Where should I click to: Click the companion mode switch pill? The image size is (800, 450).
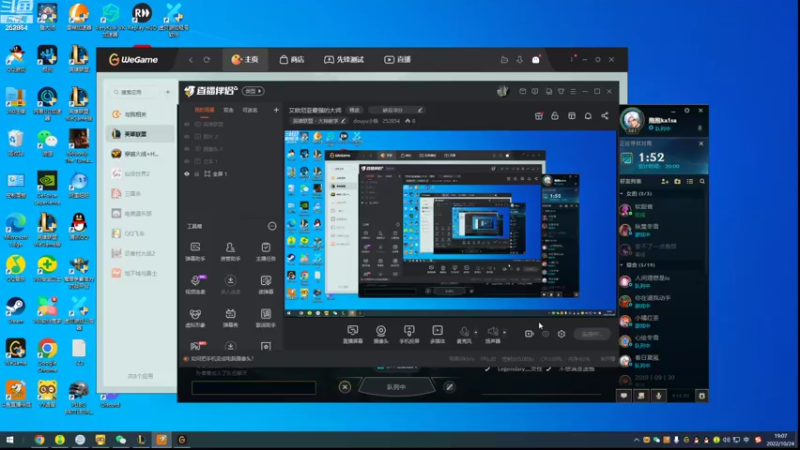click(x=253, y=91)
